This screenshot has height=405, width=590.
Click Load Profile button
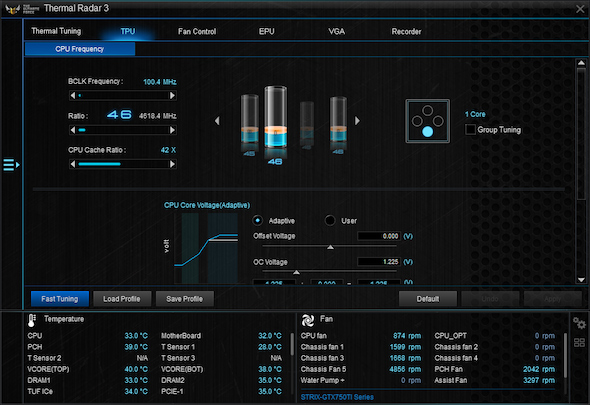(122, 299)
